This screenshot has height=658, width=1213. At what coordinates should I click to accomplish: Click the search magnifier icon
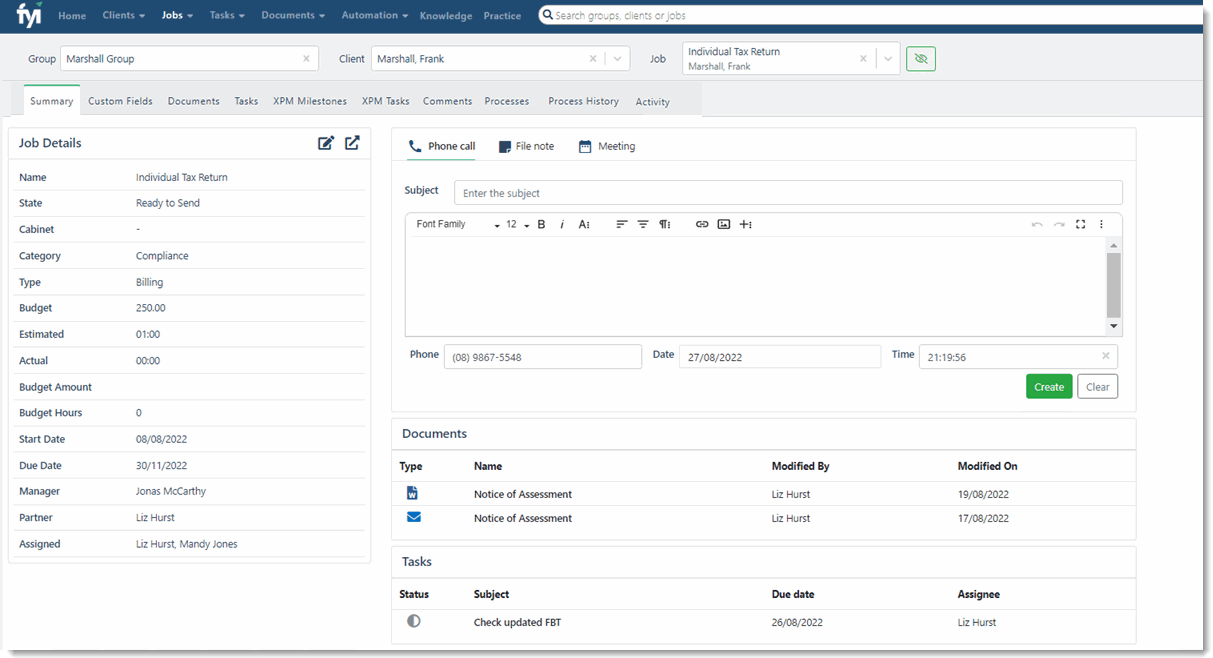(547, 15)
